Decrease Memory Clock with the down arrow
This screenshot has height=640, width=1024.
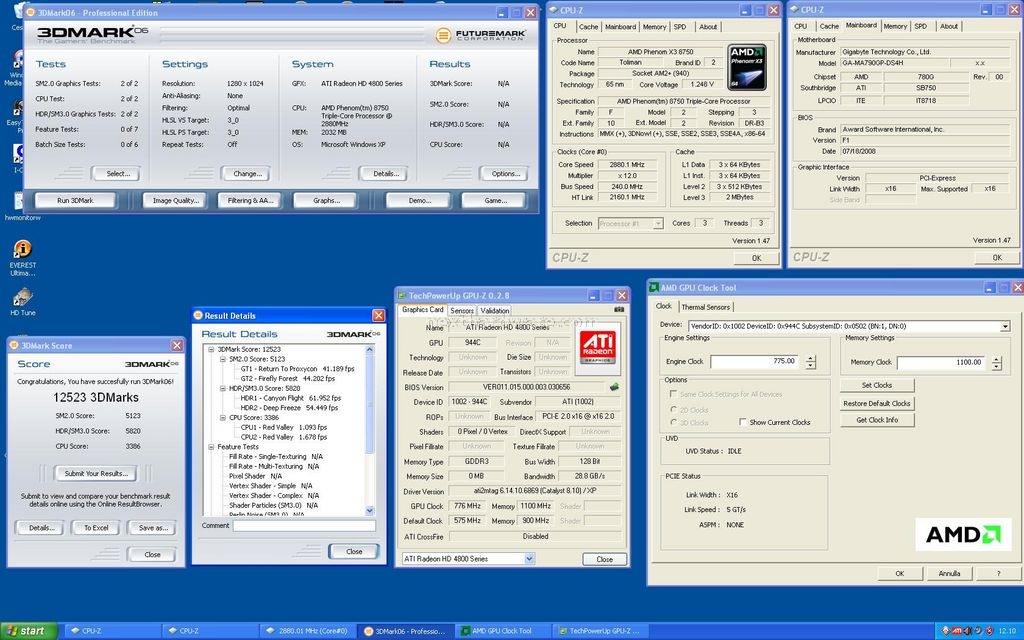(x=997, y=366)
